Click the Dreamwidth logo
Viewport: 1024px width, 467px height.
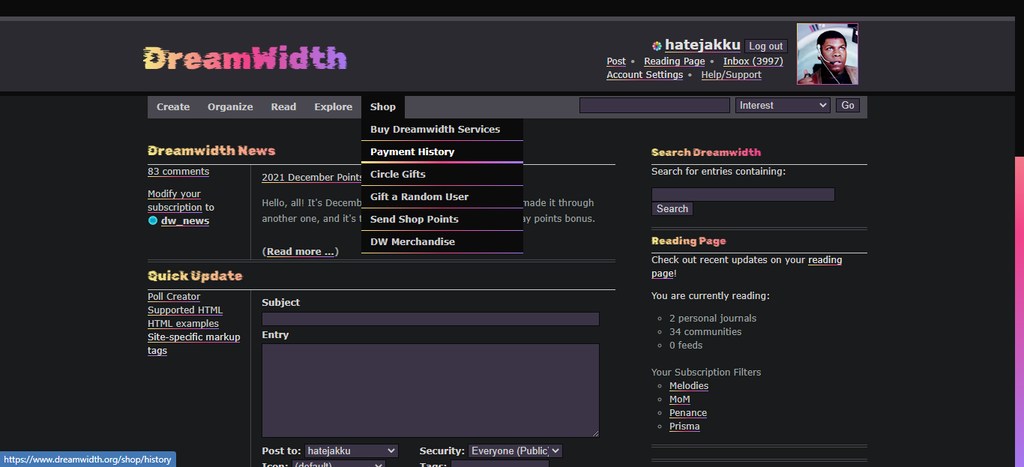(244, 58)
